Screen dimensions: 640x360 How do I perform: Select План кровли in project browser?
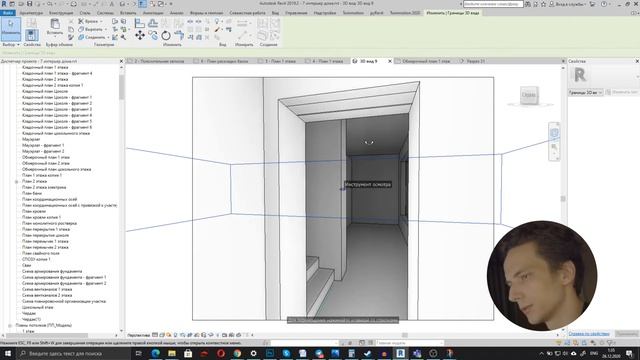pos(34,211)
